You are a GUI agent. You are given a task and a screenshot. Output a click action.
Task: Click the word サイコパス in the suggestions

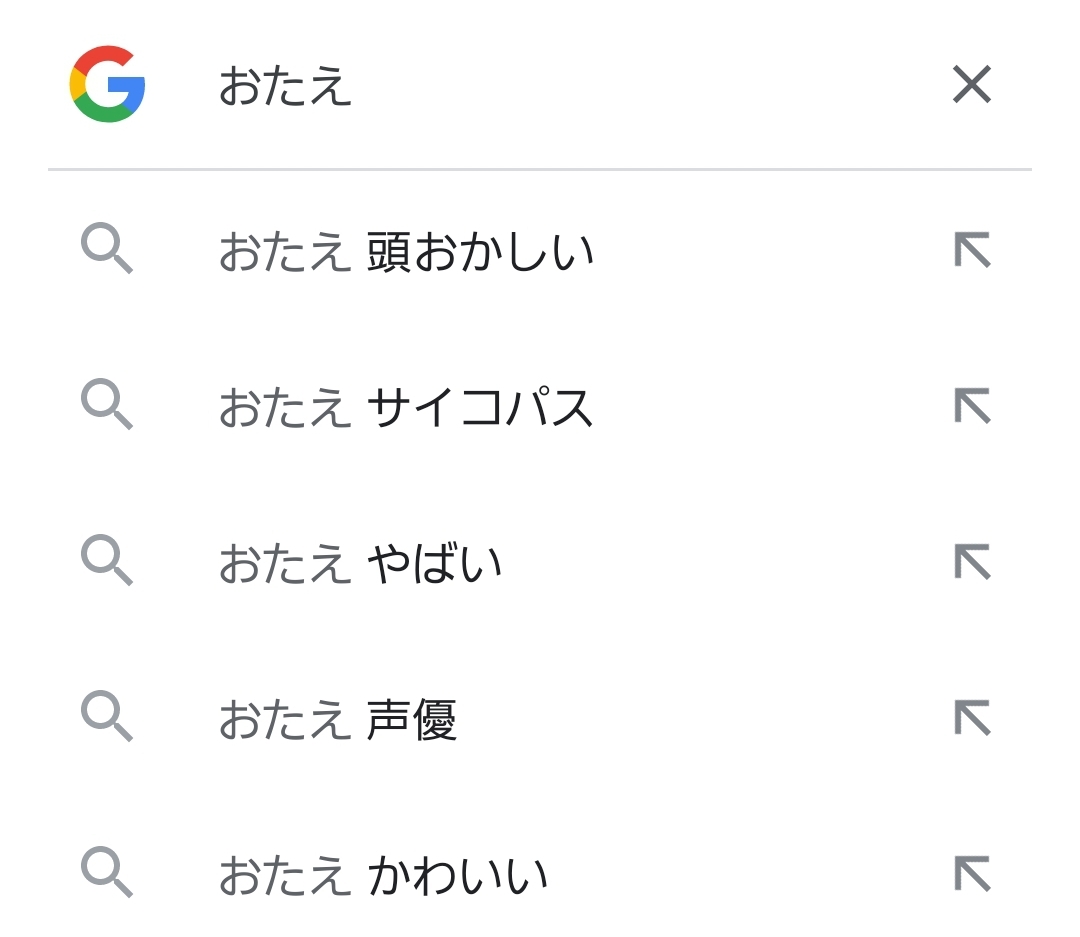[480, 408]
